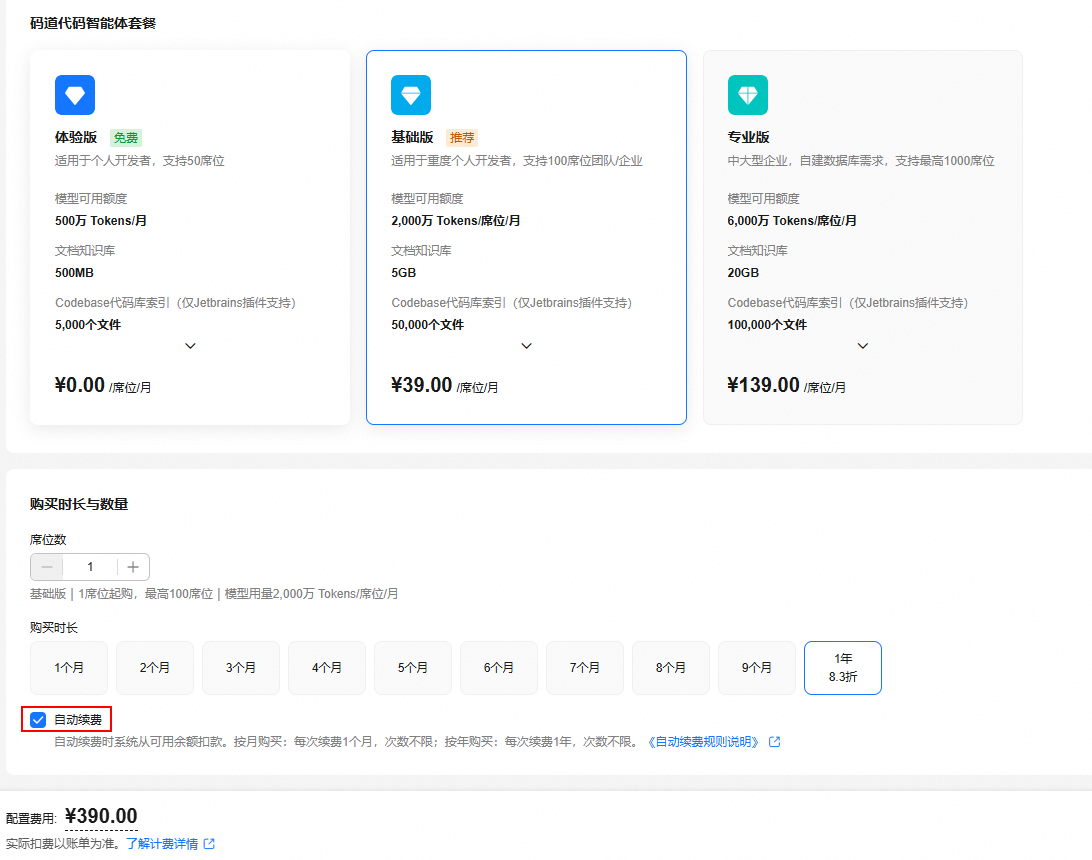Image resolution: width=1092 pixels, height=860 pixels.
Task: Expand details chevron in 体验版 card
Action: click(x=190, y=345)
